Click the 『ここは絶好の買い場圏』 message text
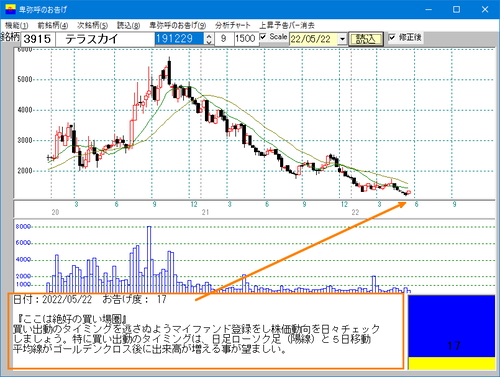The height and width of the screenshot is (377, 500). (72, 319)
